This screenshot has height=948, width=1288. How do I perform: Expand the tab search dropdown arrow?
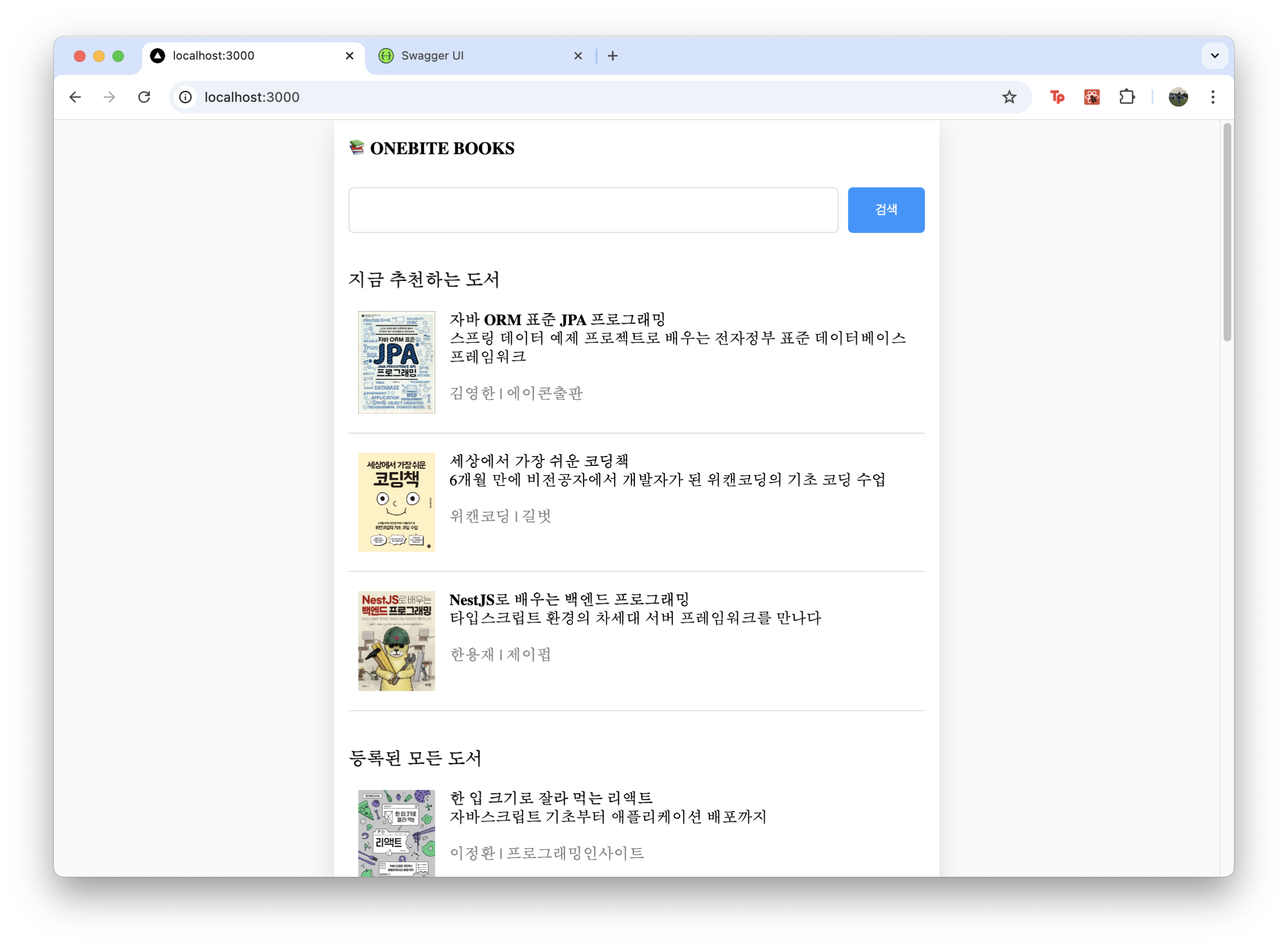1214,56
